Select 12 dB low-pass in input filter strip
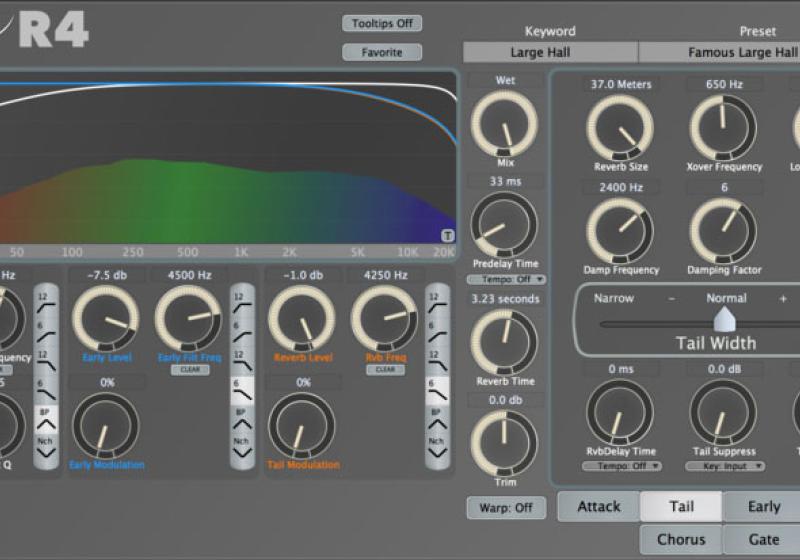This screenshot has width=800, height=560. (46, 363)
